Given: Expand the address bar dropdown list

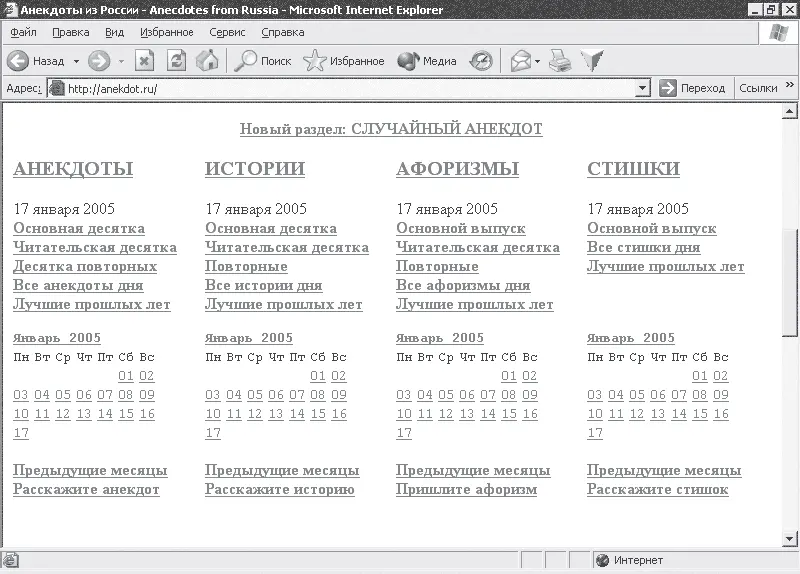Looking at the screenshot, I should pos(643,88).
